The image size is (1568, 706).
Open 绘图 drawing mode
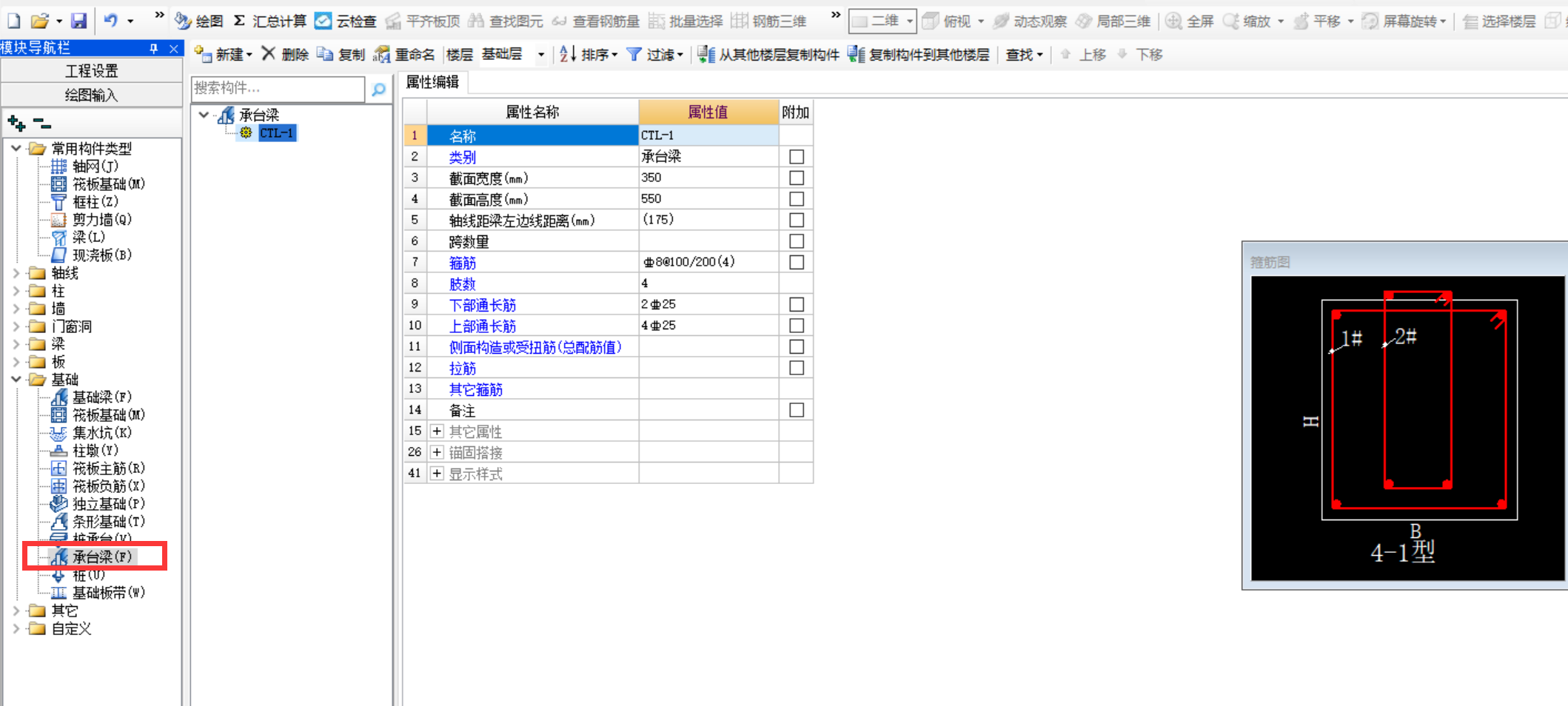click(x=199, y=21)
